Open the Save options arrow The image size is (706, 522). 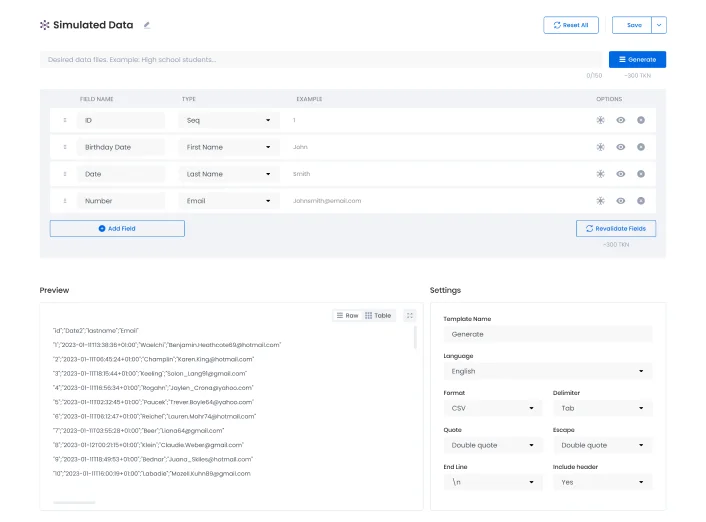pos(659,25)
